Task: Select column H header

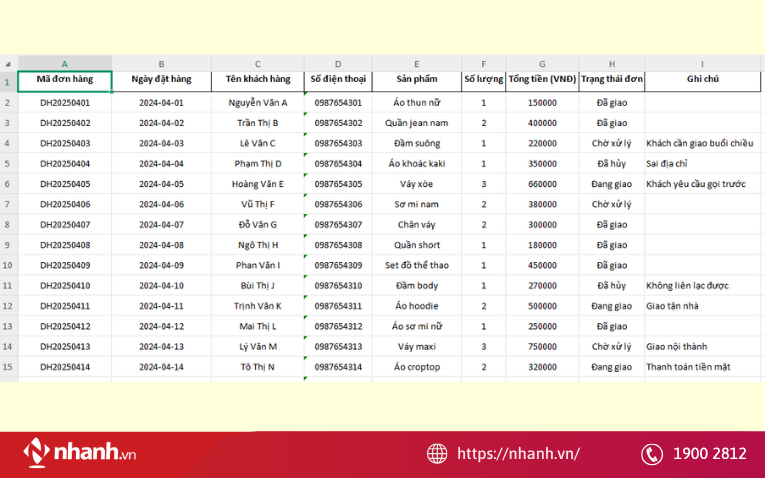Action: coord(612,64)
